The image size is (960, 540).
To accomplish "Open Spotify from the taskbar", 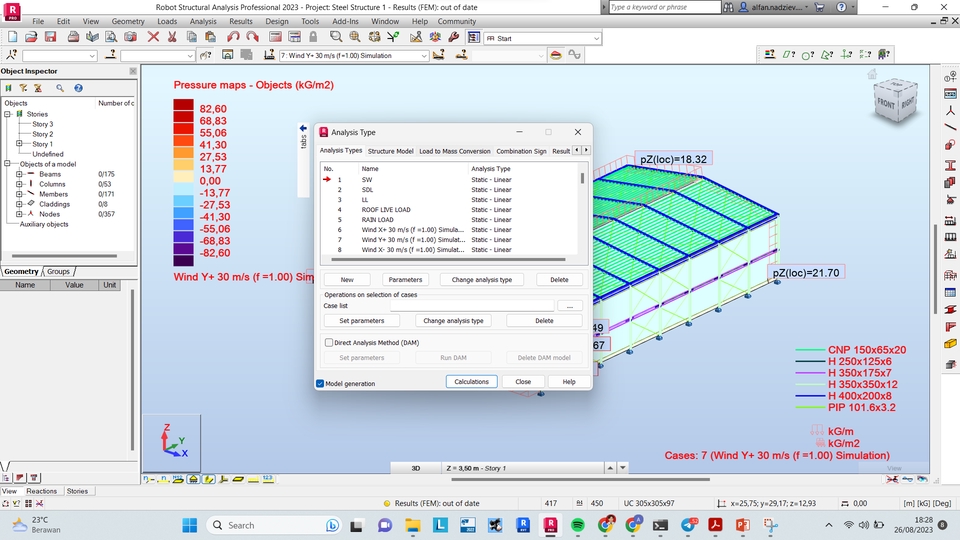I will pyautogui.click(x=577, y=525).
